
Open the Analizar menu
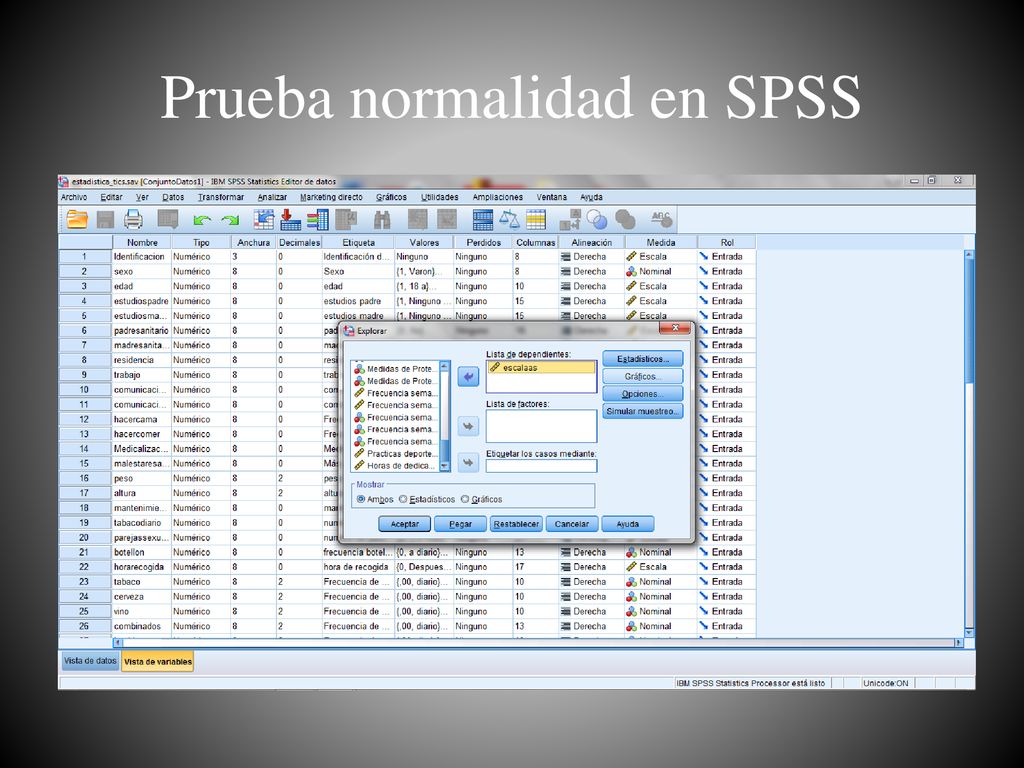click(x=272, y=197)
